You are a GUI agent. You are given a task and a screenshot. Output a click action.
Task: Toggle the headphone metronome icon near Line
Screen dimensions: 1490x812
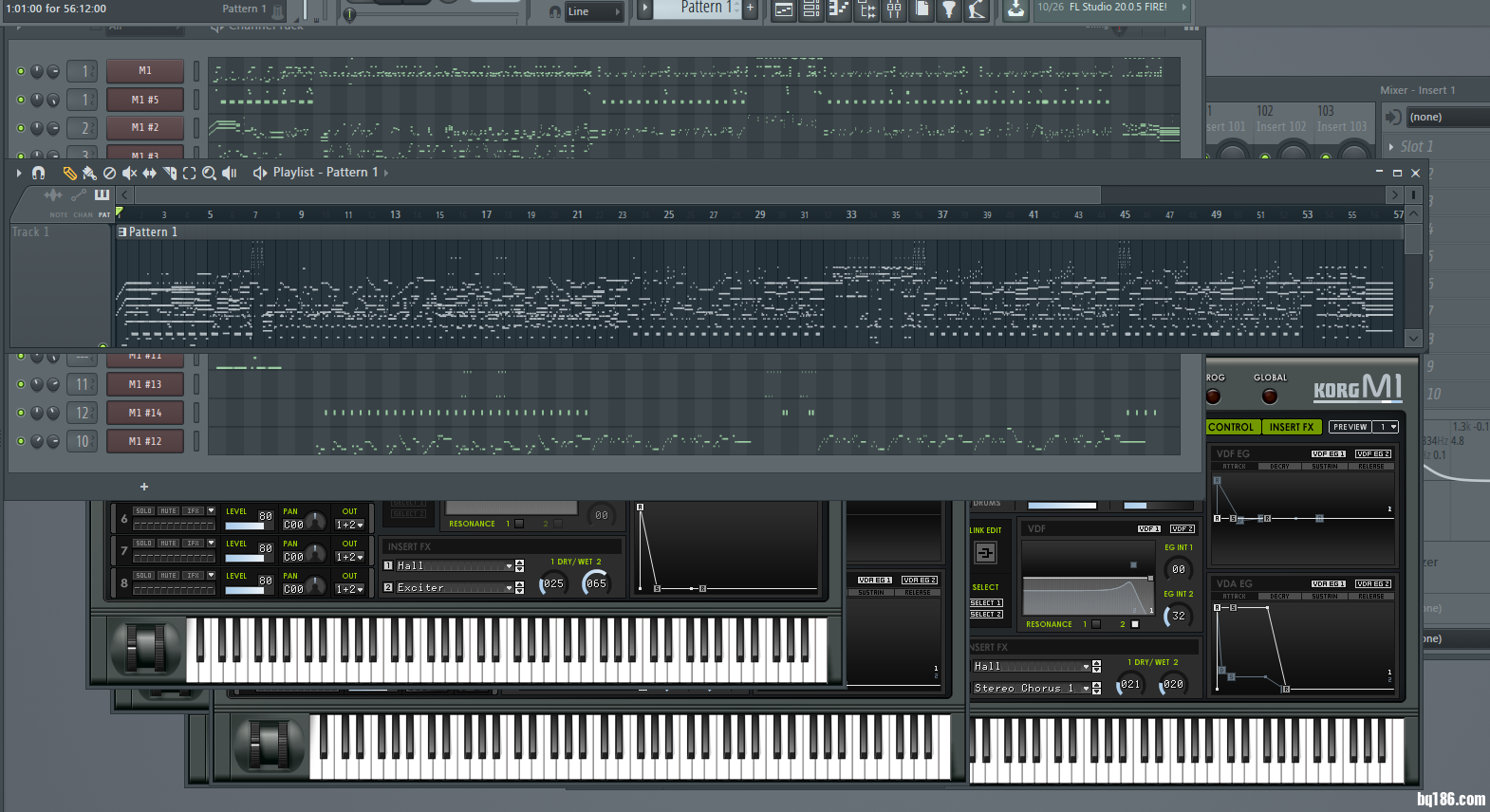555,11
